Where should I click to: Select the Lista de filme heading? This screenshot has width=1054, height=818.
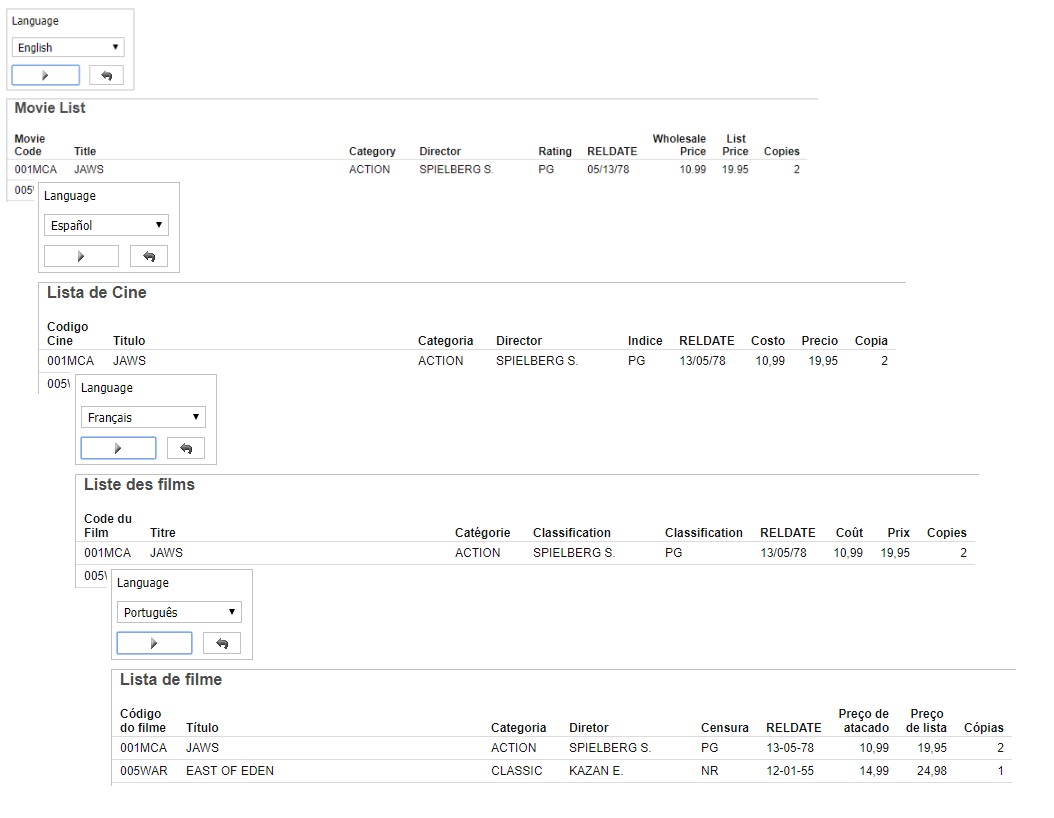coord(171,680)
